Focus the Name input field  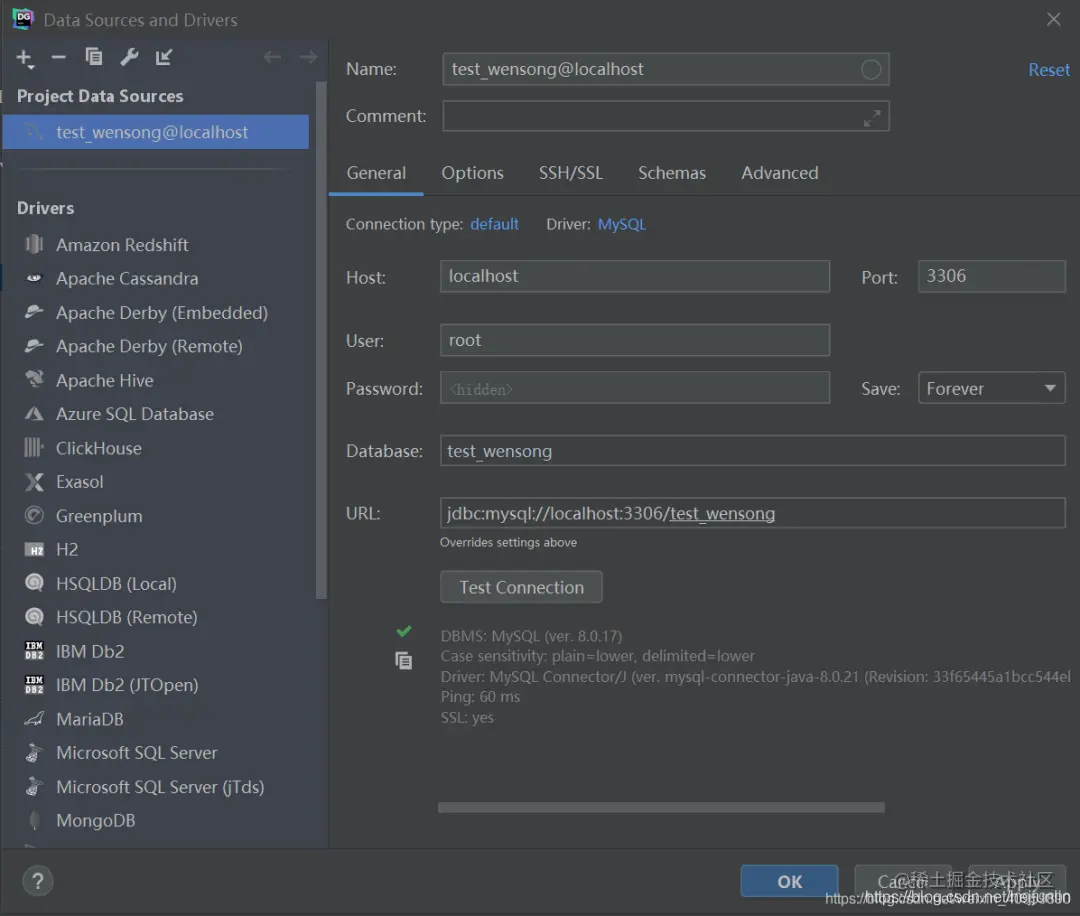tap(665, 70)
